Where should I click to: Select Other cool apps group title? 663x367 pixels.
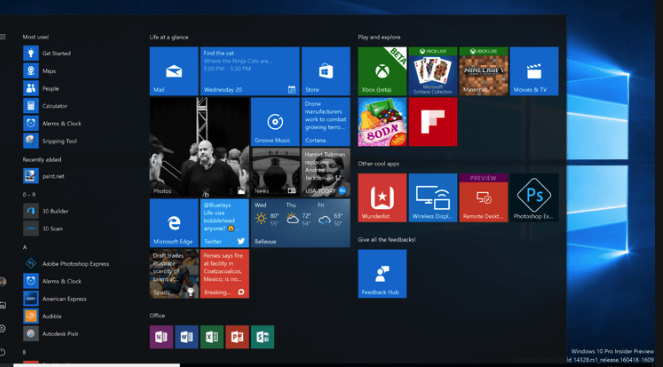pos(378,164)
